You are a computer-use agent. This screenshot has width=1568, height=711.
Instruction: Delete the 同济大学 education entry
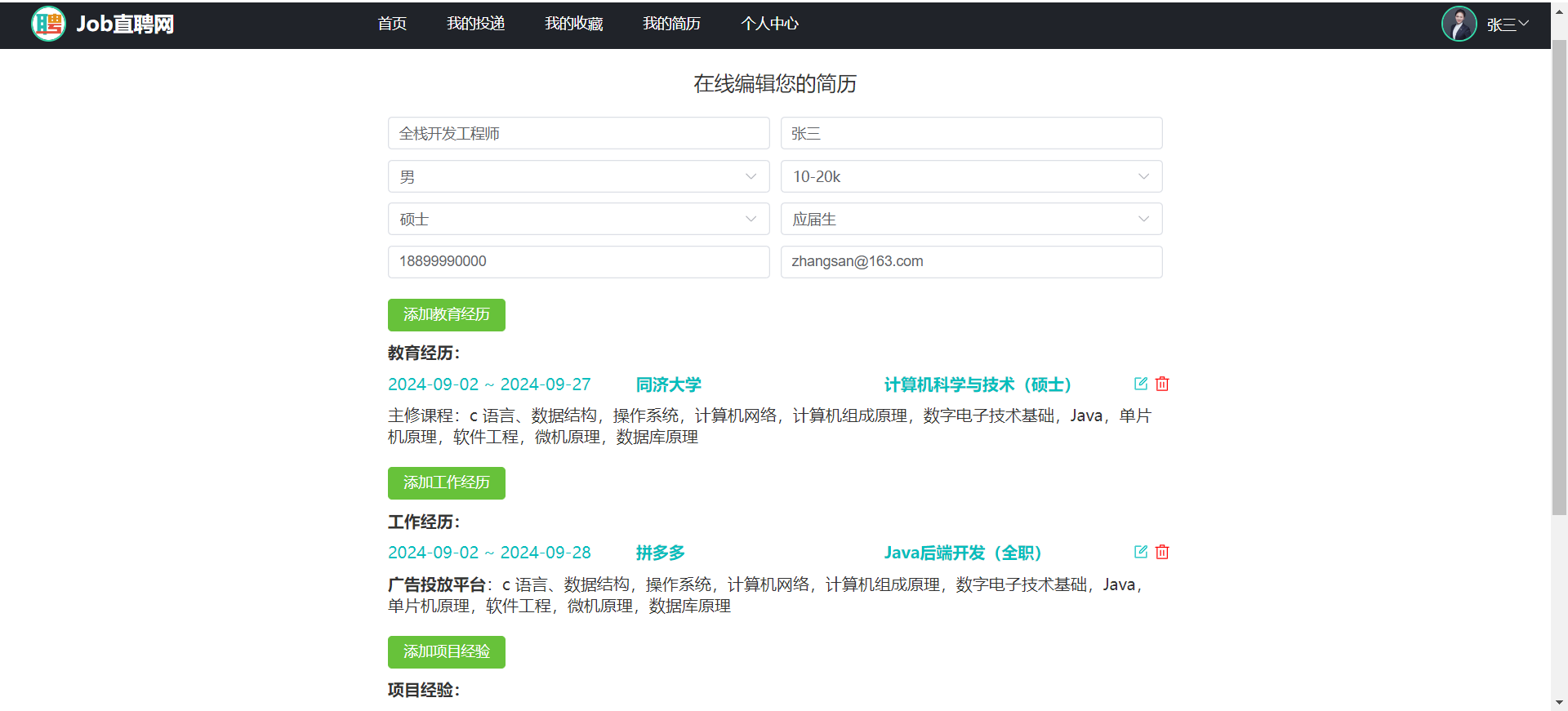[x=1162, y=384]
